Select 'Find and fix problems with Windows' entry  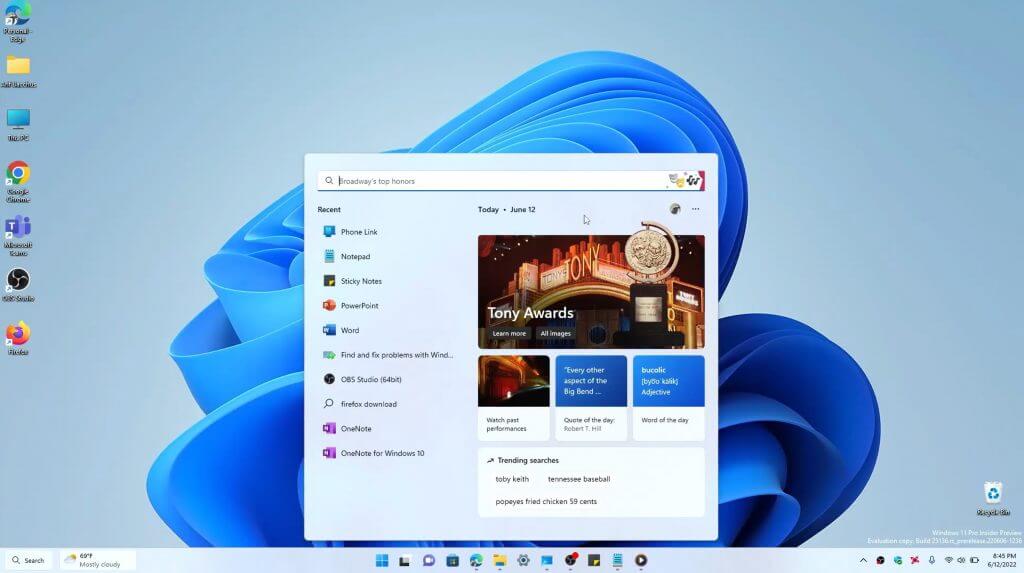pyautogui.click(x=387, y=355)
